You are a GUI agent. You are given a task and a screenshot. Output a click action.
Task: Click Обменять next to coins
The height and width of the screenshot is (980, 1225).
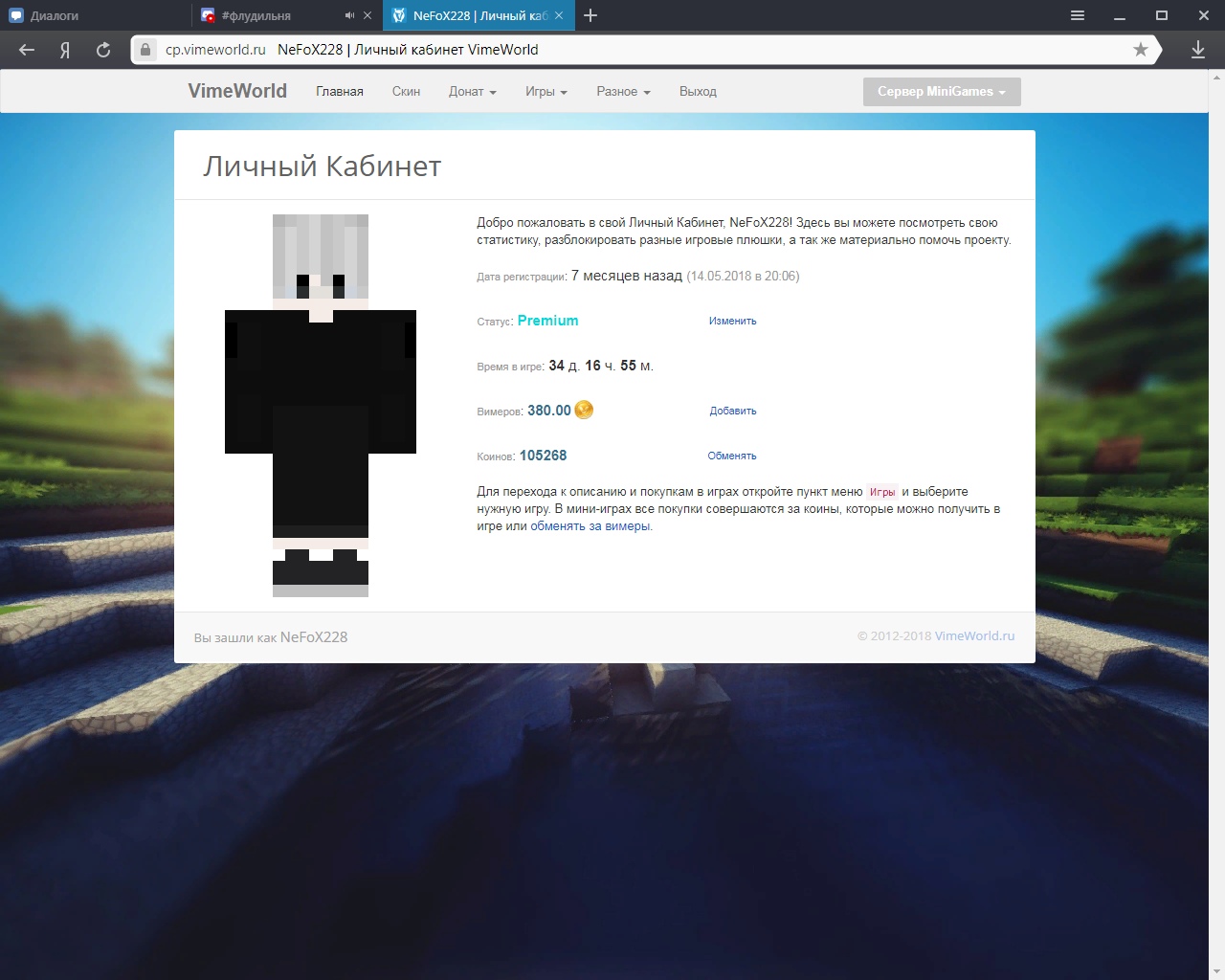(x=732, y=456)
